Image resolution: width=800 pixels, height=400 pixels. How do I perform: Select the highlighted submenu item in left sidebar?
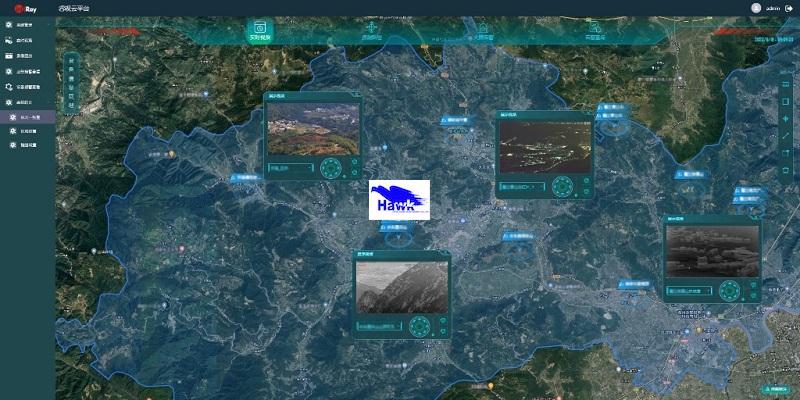click(x=28, y=117)
